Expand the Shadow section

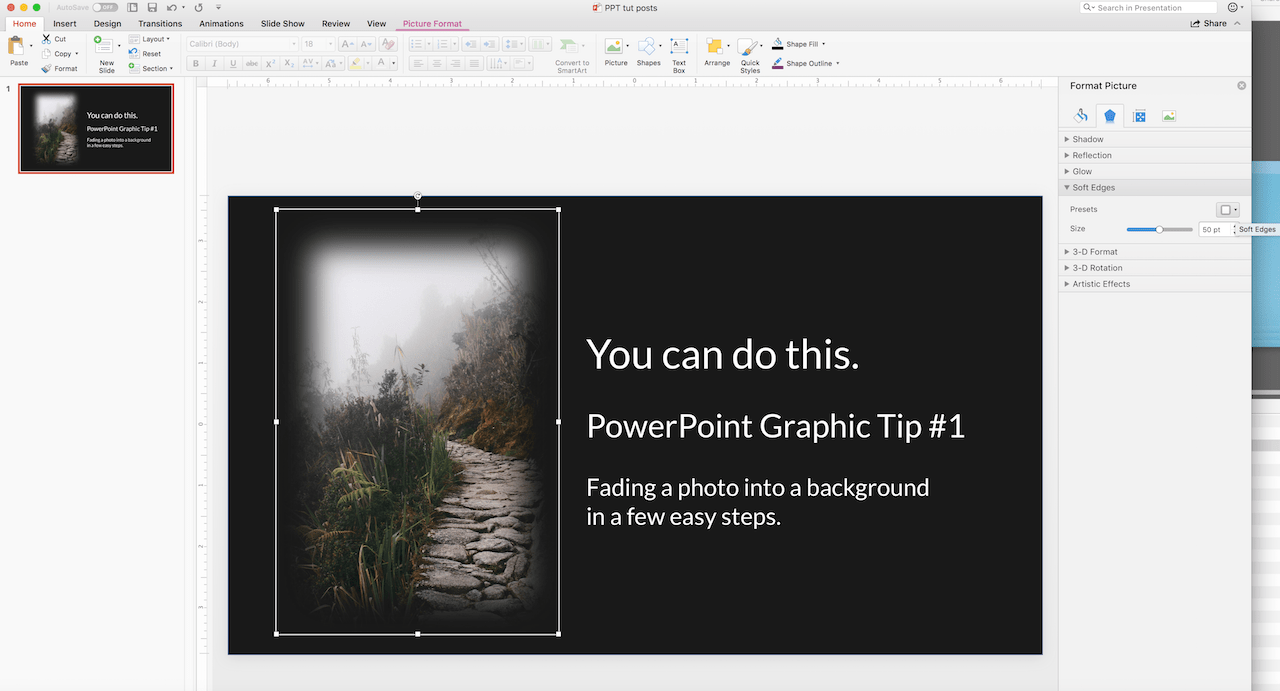1089,139
